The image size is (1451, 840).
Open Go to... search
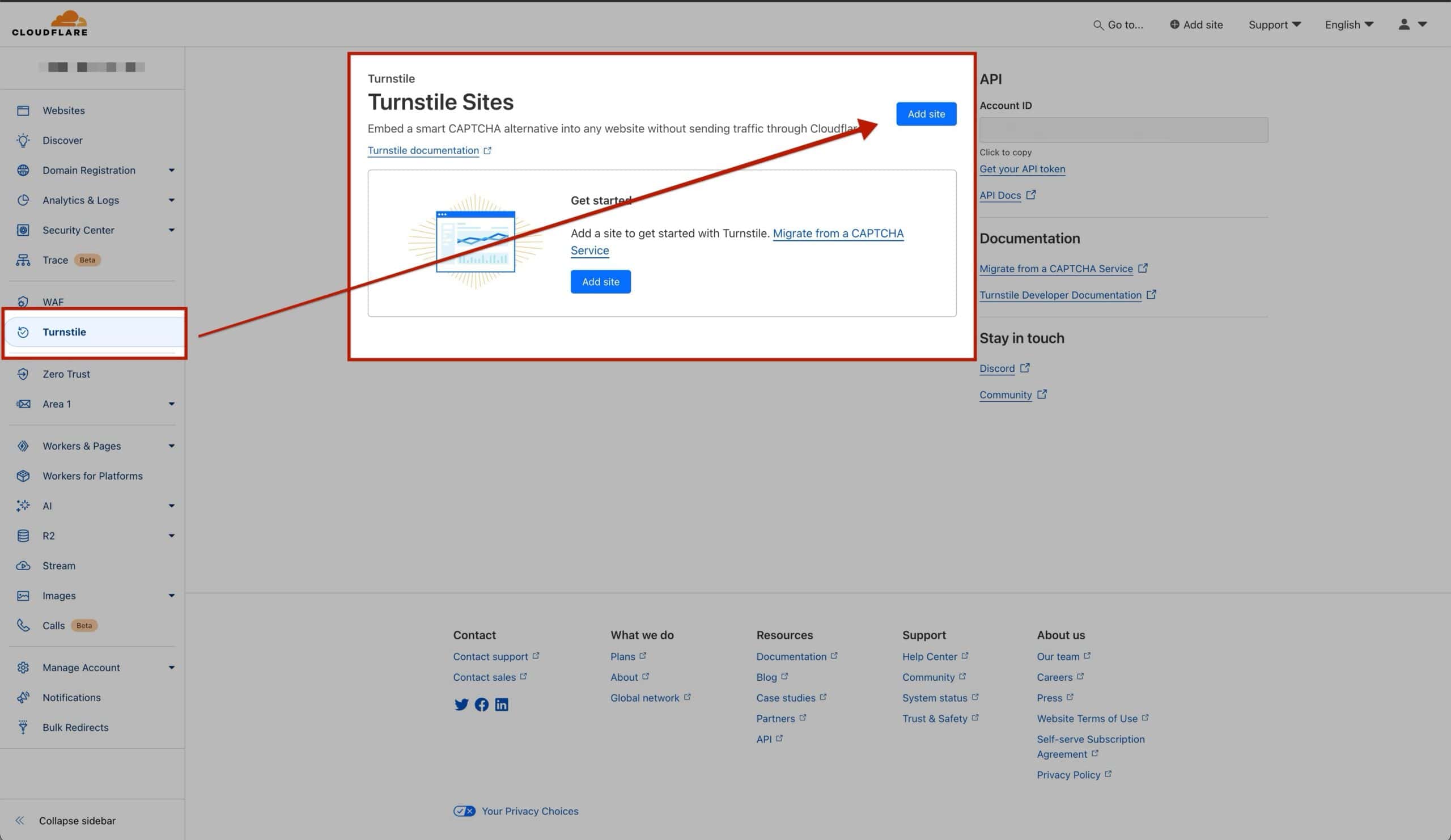click(1118, 25)
